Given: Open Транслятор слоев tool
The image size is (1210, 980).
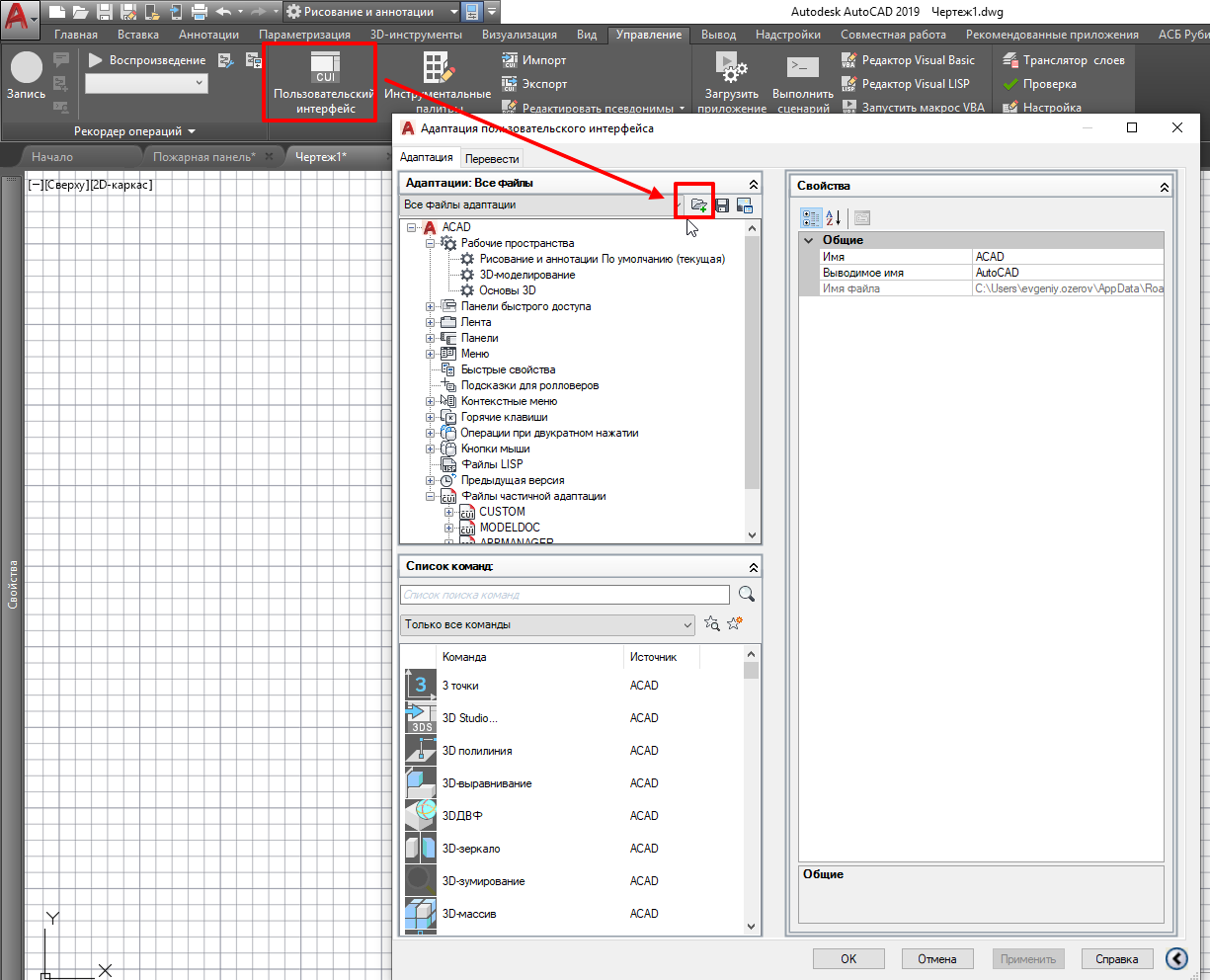Looking at the screenshot, I should pyautogui.click(x=1064, y=60).
